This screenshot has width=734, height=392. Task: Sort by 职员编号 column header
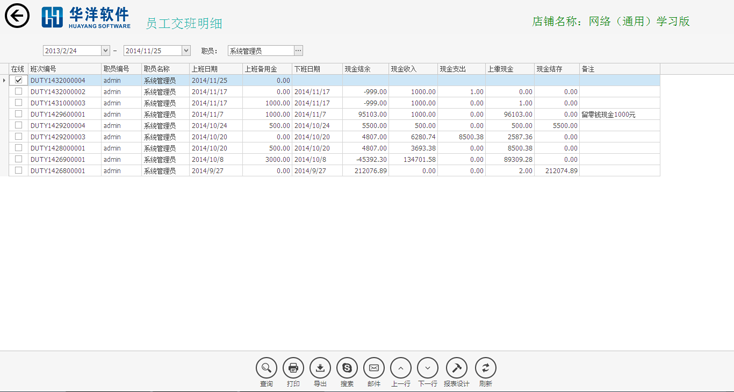121,69
